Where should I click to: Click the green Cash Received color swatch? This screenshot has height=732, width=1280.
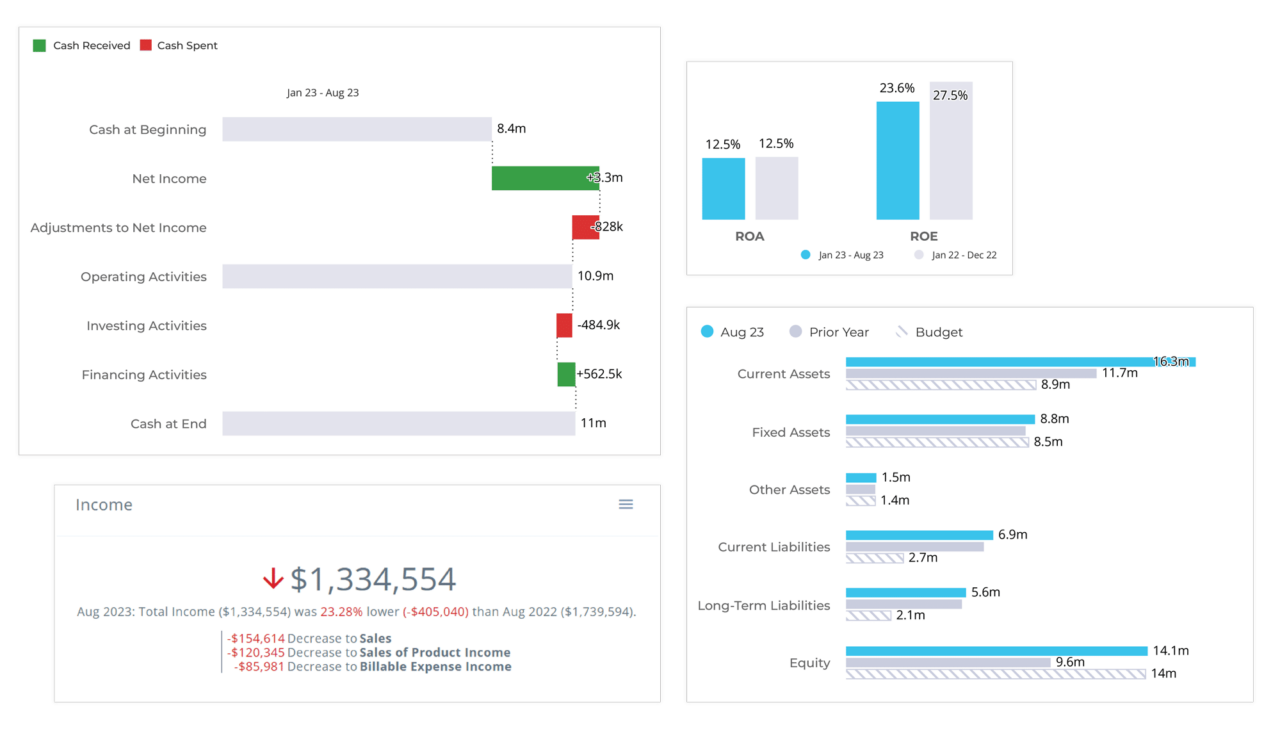tap(38, 45)
